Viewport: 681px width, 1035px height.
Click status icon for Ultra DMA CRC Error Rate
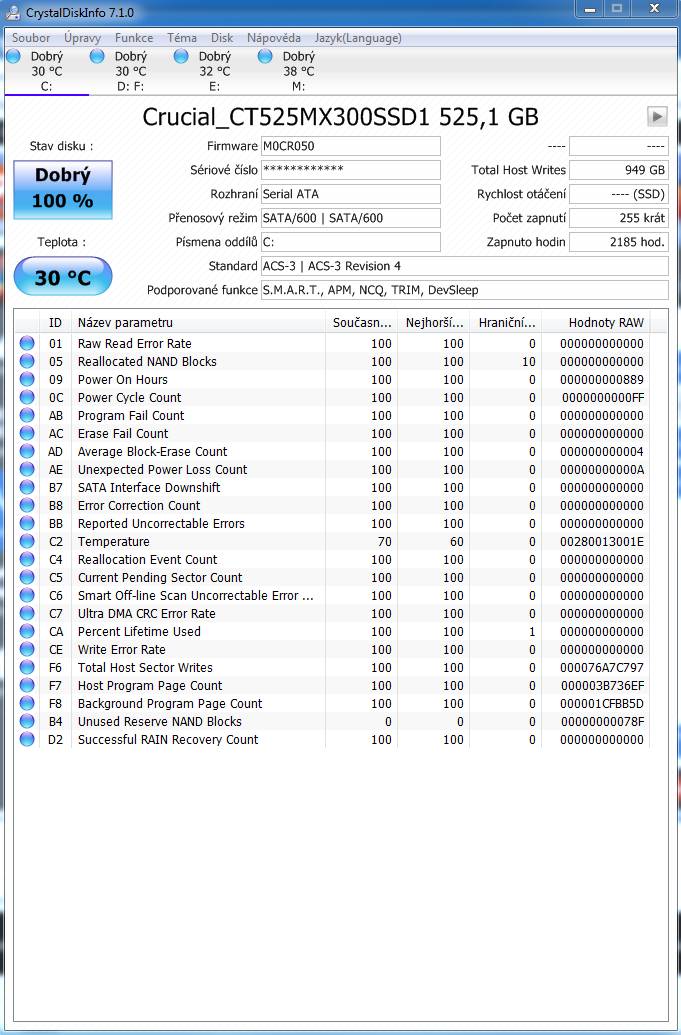(27, 613)
